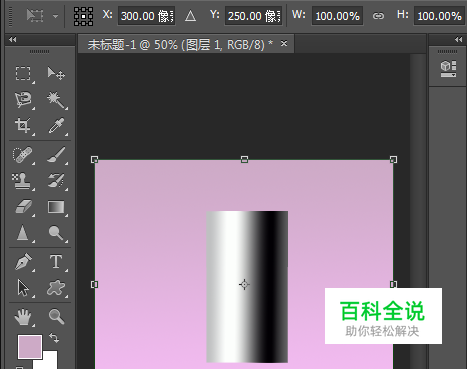Open the tool preset picker dropdown arrow
467x369 pixels.
click(55, 16)
